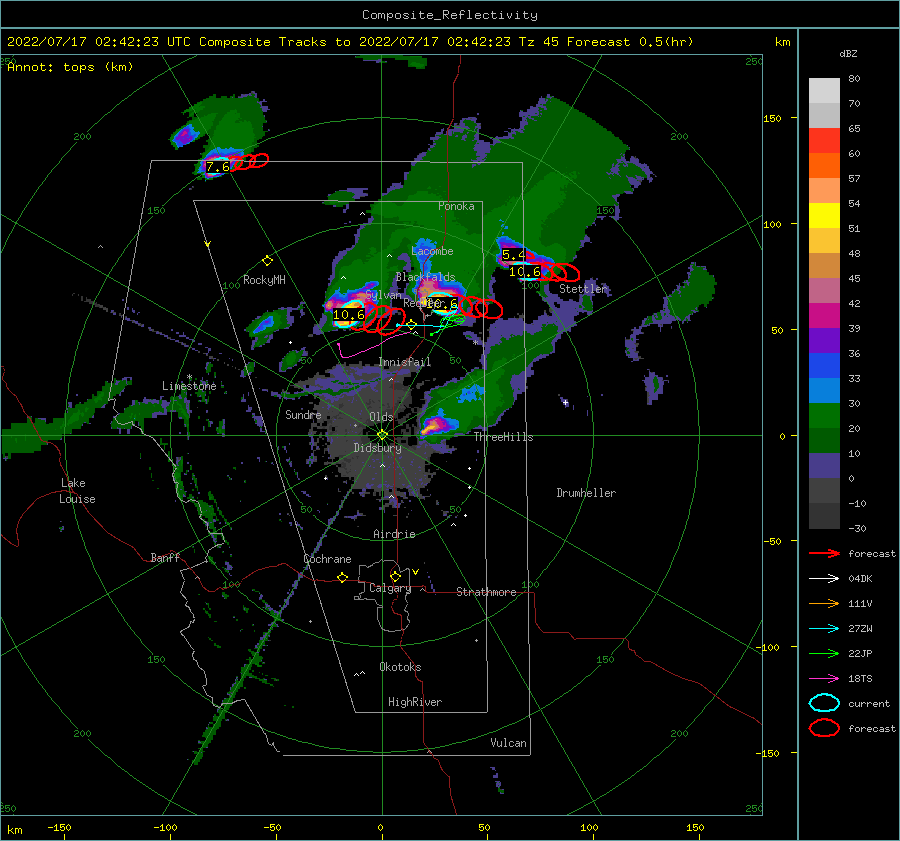Click the red forecast ellipses east of 7.6 label
This screenshot has width=900, height=841.
(250, 161)
